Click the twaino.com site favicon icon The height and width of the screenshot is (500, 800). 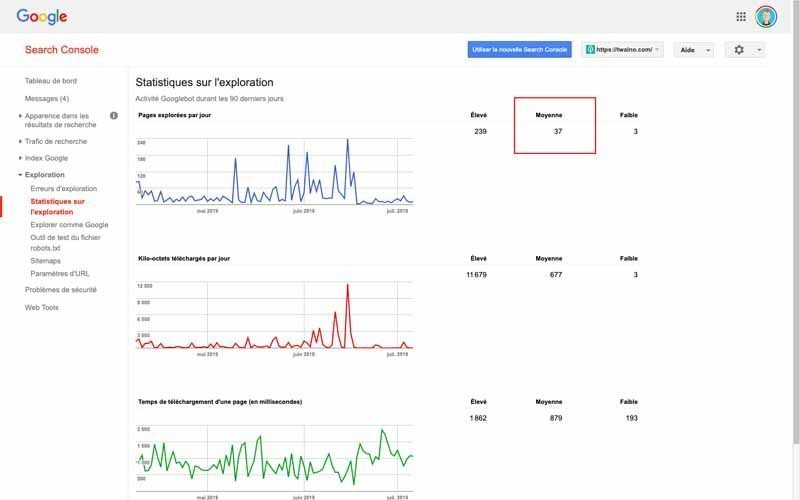coord(590,49)
